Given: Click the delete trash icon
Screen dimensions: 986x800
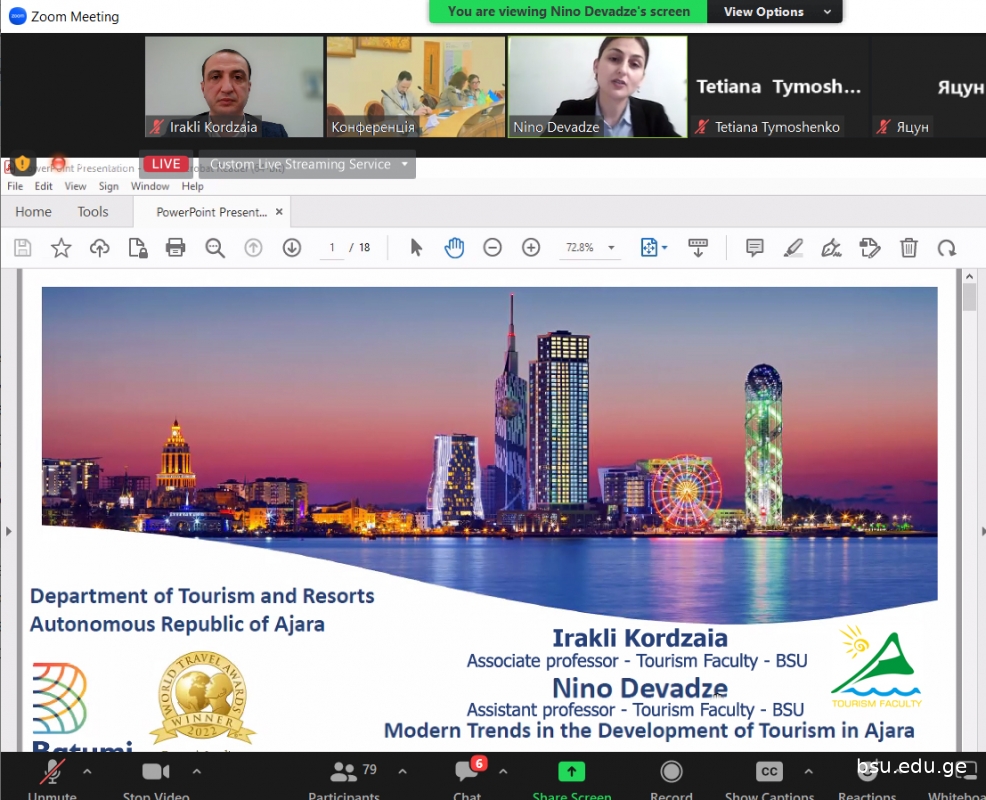Looking at the screenshot, I should pos(908,248).
